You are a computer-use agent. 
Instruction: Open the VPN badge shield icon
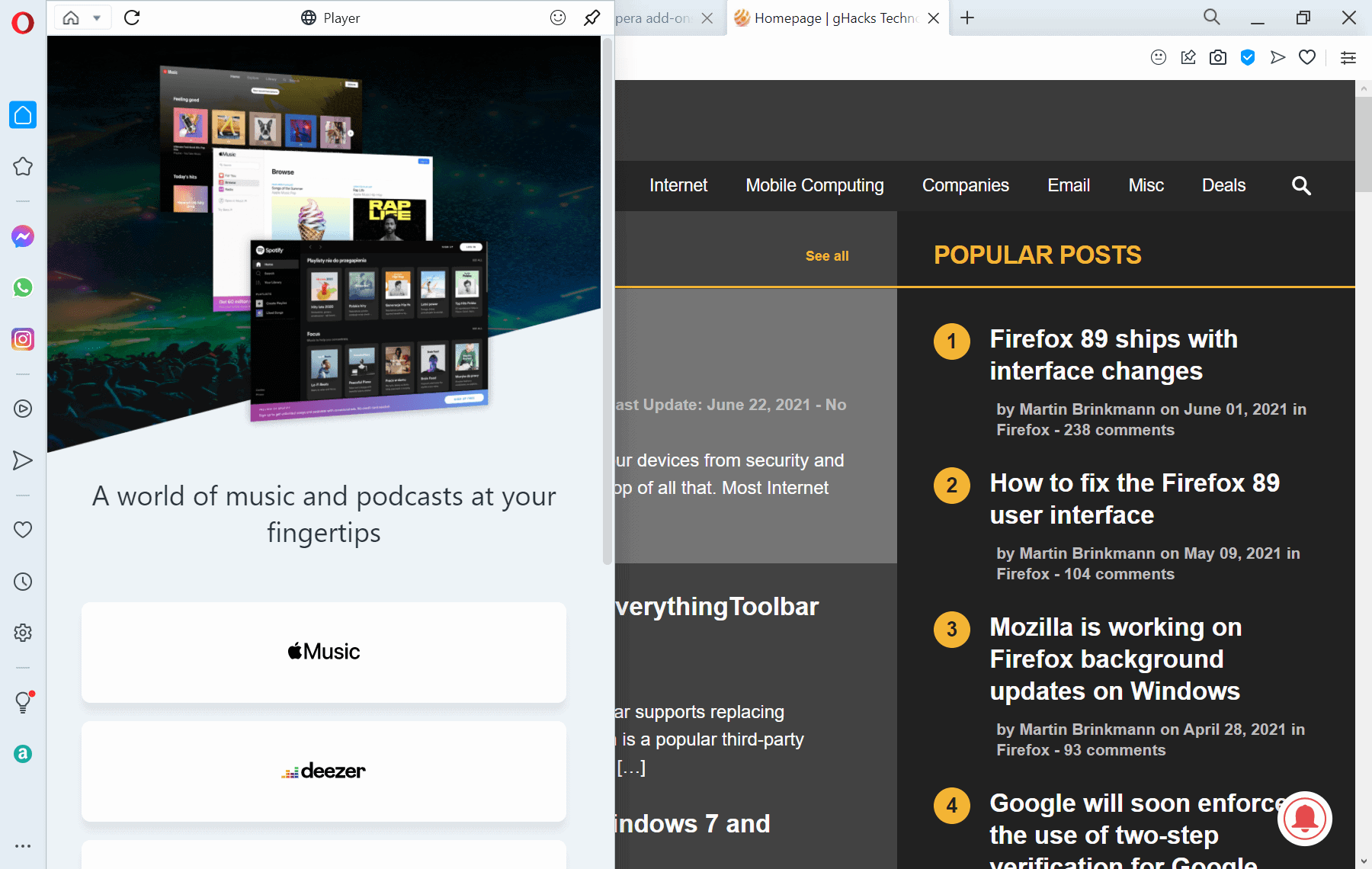(1248, 57)
